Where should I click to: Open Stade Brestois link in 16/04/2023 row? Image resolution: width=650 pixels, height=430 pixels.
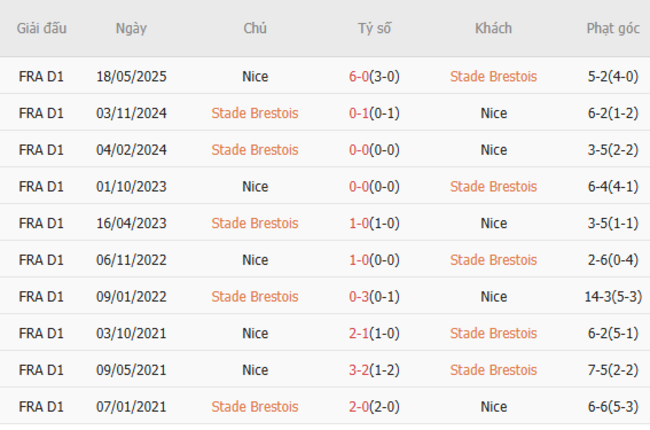(x=255, y=223)
